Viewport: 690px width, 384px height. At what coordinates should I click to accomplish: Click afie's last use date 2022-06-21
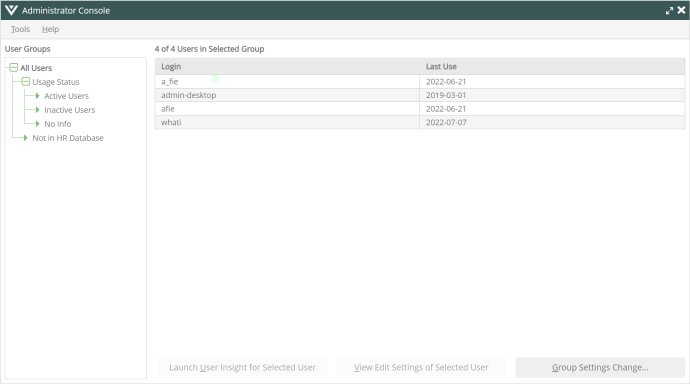[x=446, y=109]
